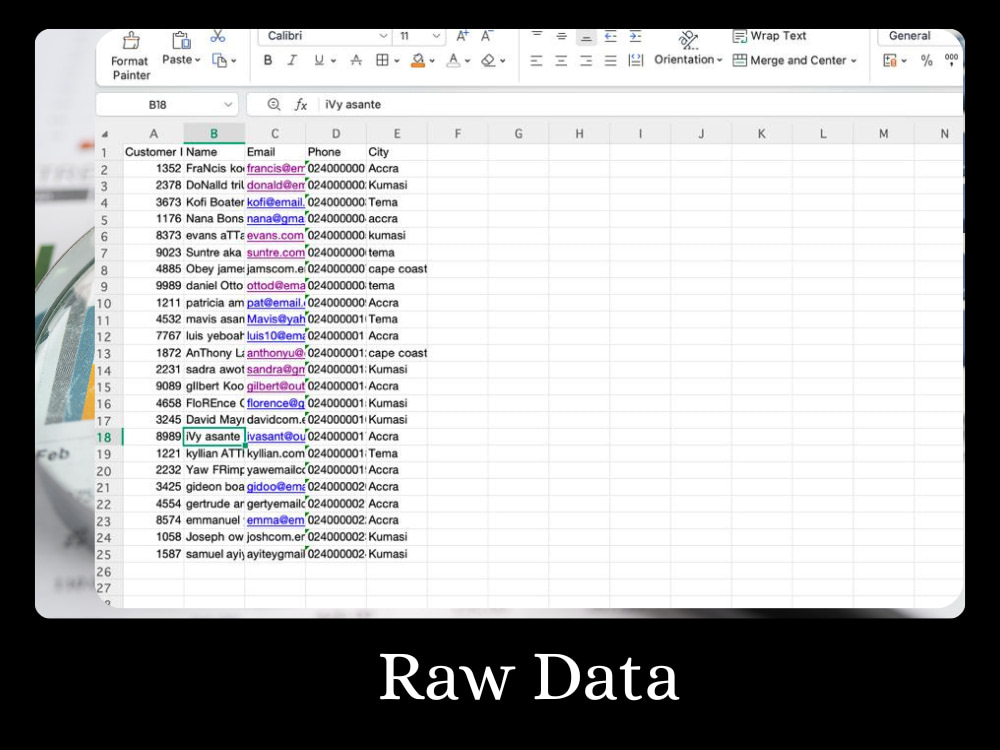This screenshot has width=1000, height=750.
Task: Click the Format Painter tool
Action: point(131,56)
